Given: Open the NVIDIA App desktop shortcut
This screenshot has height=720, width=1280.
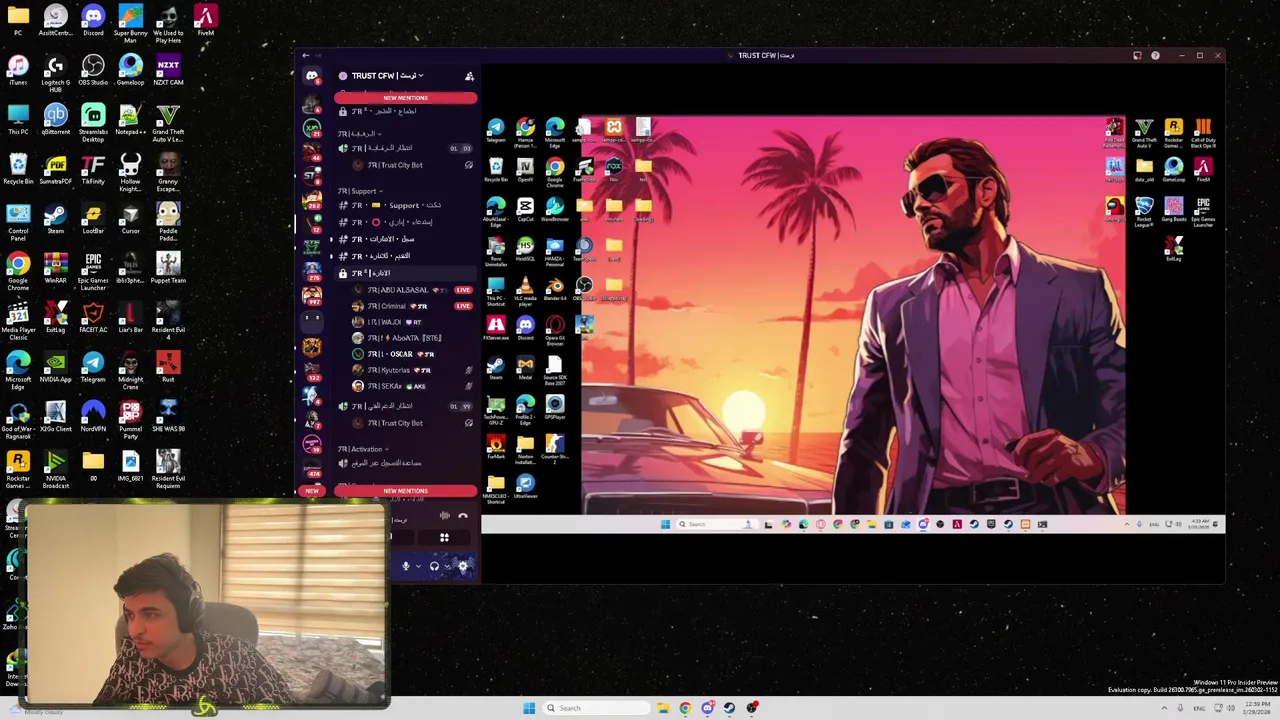Looking at the screenshot, I should (55, 367).
